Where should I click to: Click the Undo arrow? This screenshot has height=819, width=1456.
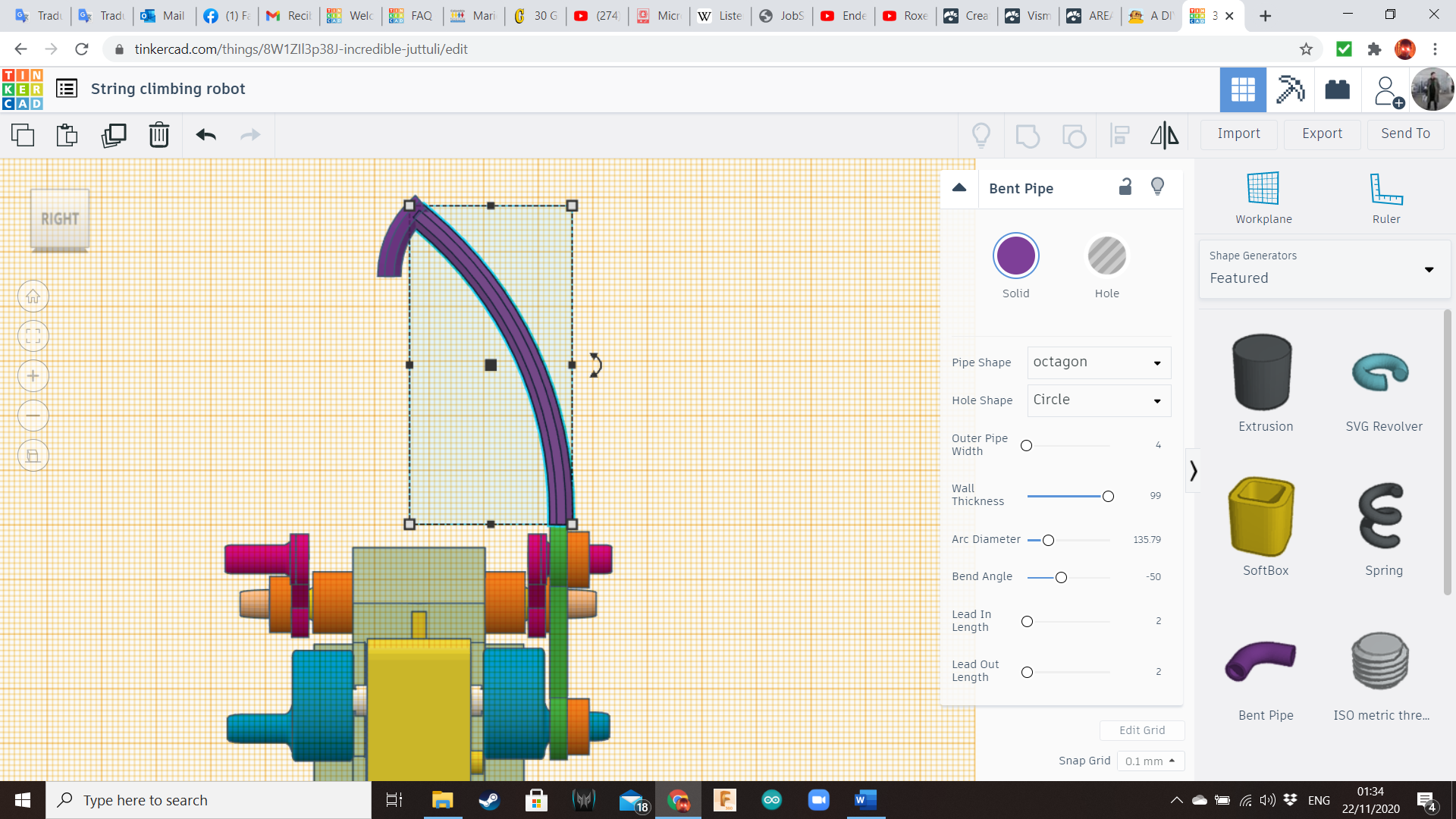[206, 135]
